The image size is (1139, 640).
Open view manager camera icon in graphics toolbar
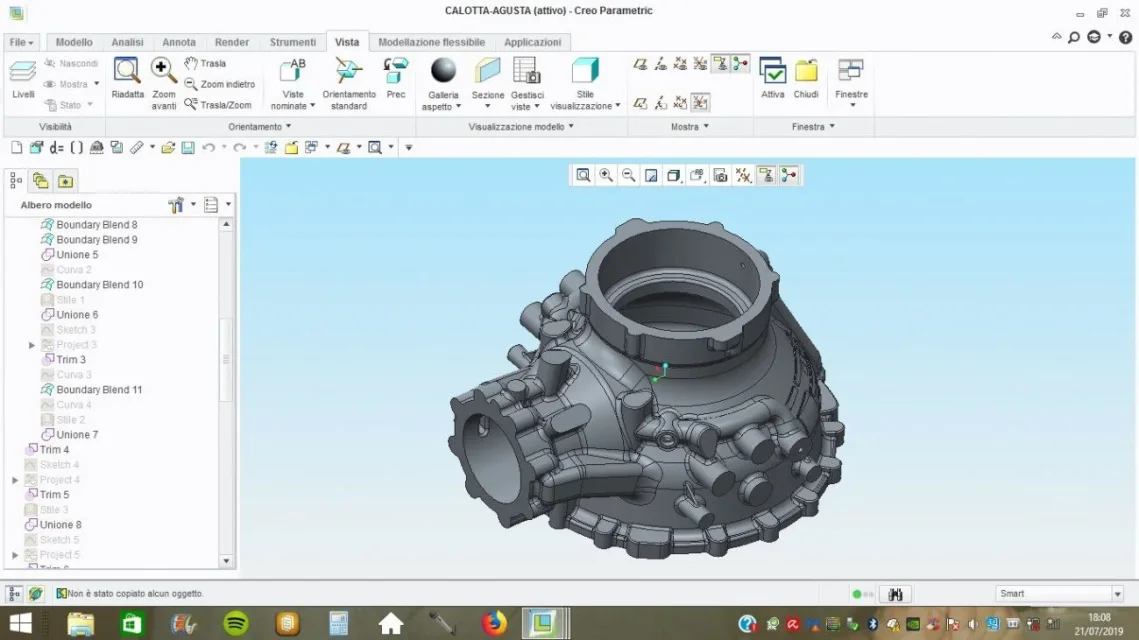720,175
